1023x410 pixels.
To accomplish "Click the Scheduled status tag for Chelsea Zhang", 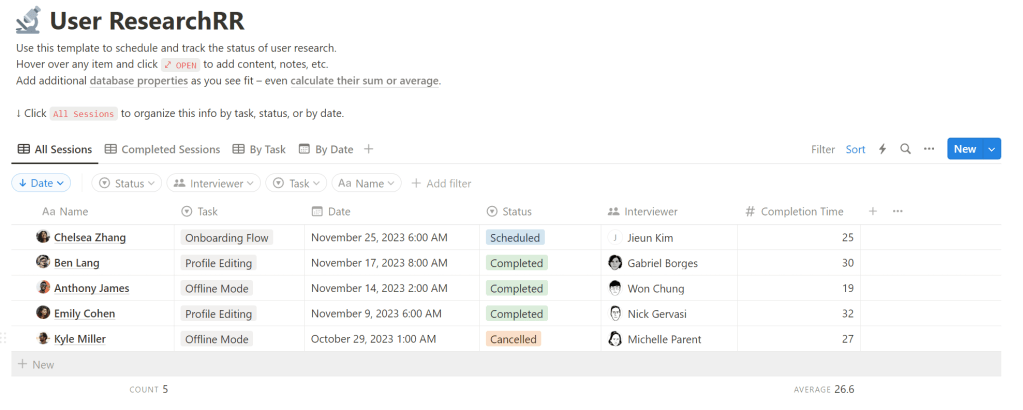I will 515,238.
